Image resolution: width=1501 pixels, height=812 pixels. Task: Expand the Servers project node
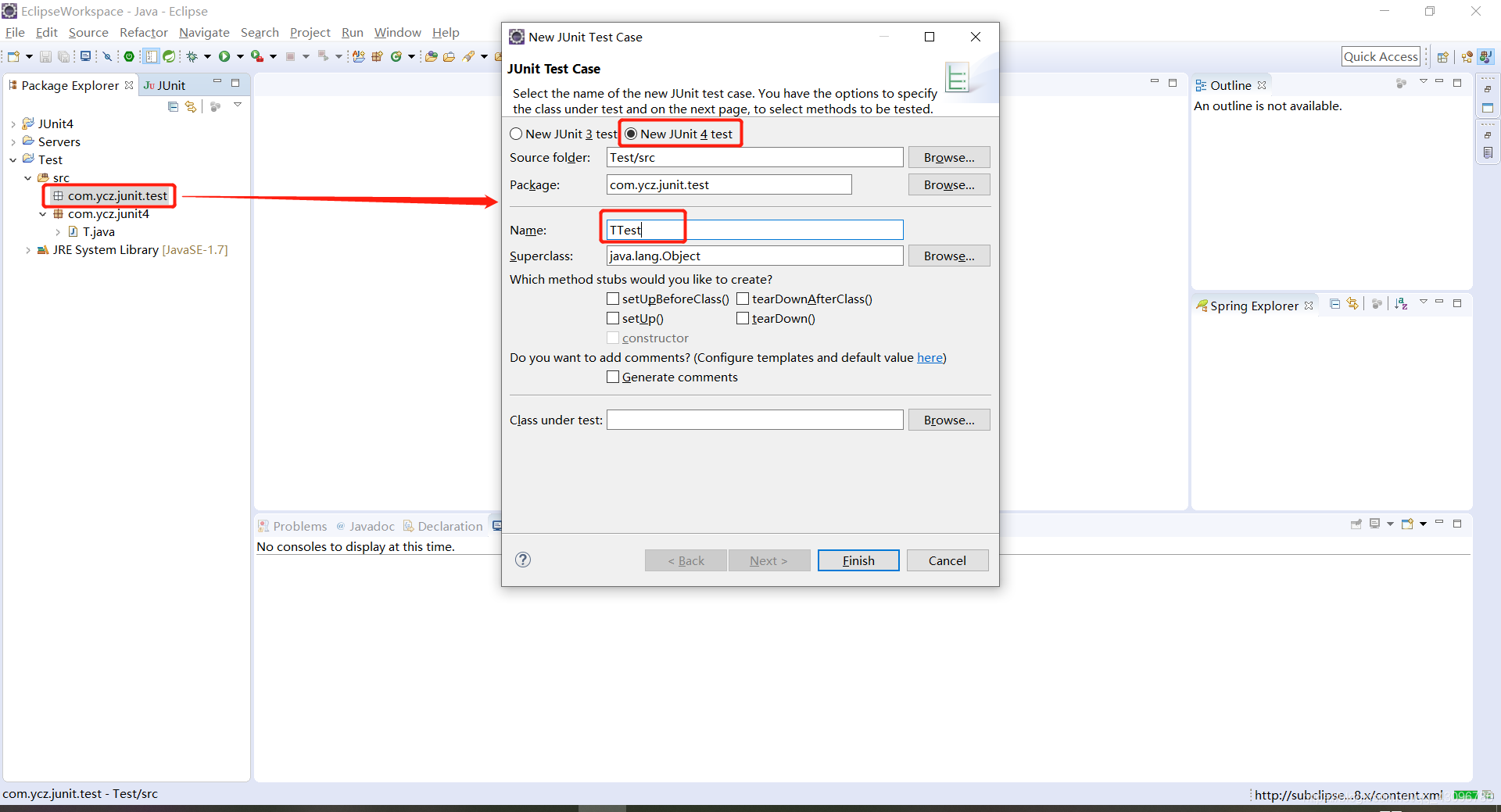pos(13,142)
